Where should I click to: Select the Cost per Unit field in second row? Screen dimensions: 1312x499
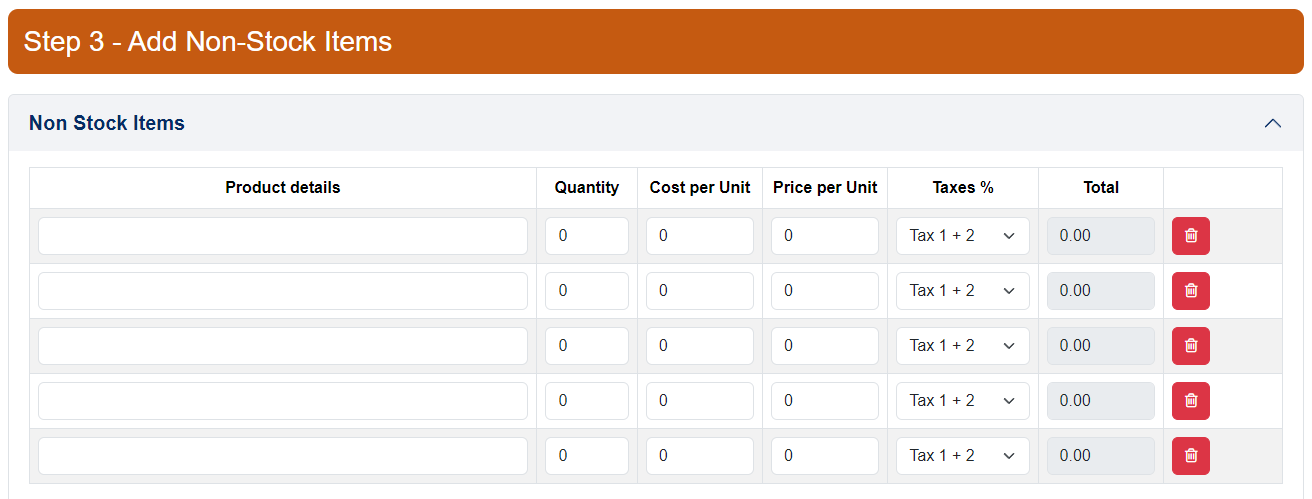click(x=700, y=291)
